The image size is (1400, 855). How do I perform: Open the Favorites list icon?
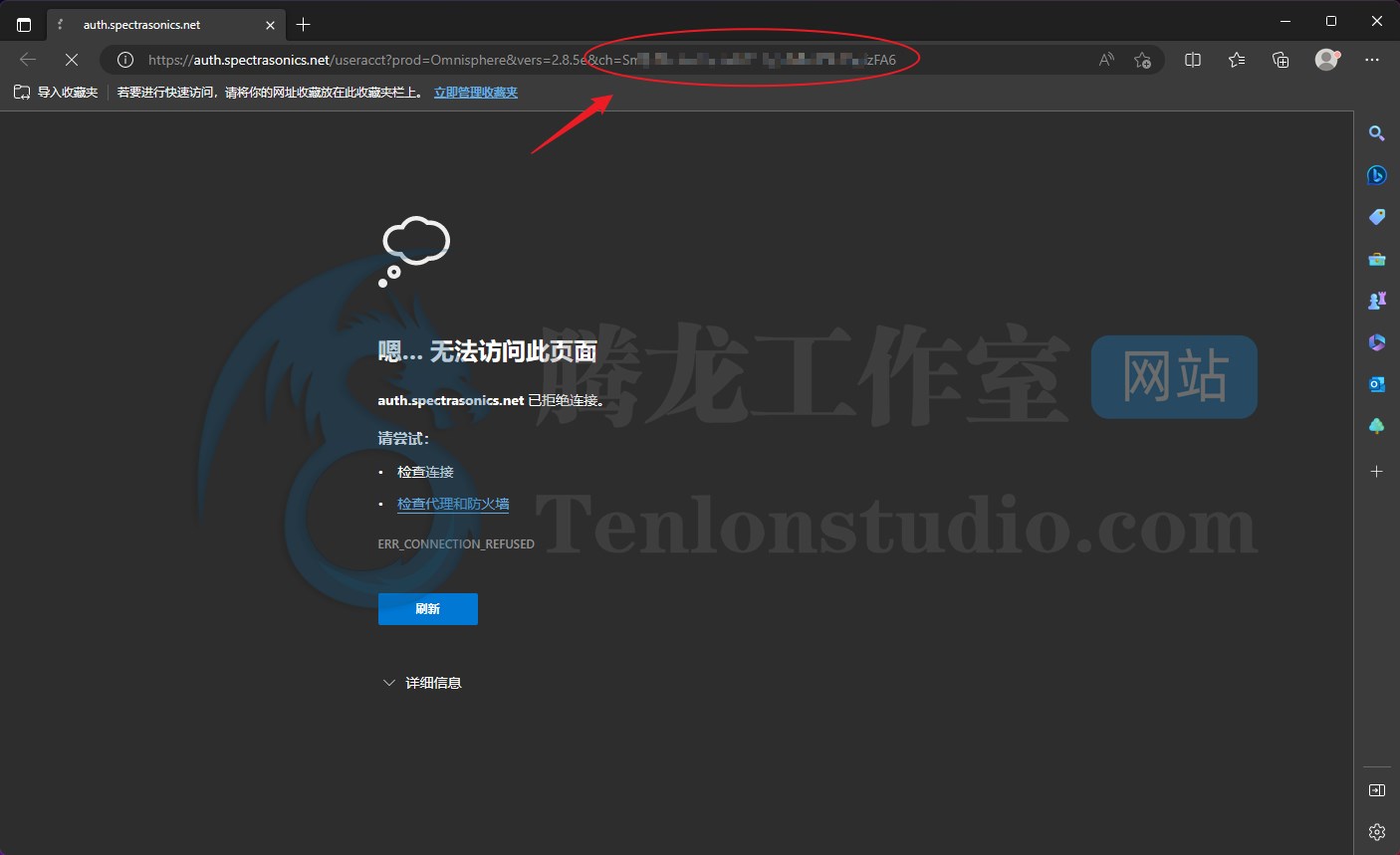click(1237, 60)
